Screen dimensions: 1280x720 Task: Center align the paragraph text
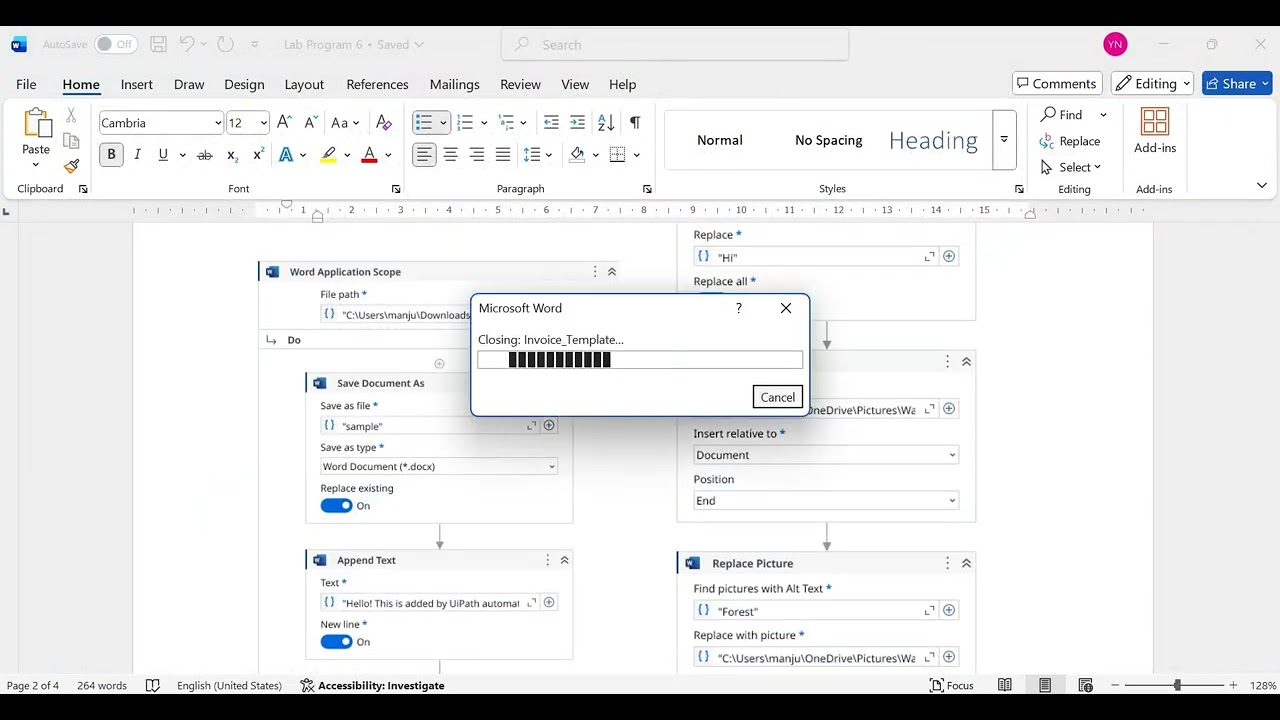450,154
